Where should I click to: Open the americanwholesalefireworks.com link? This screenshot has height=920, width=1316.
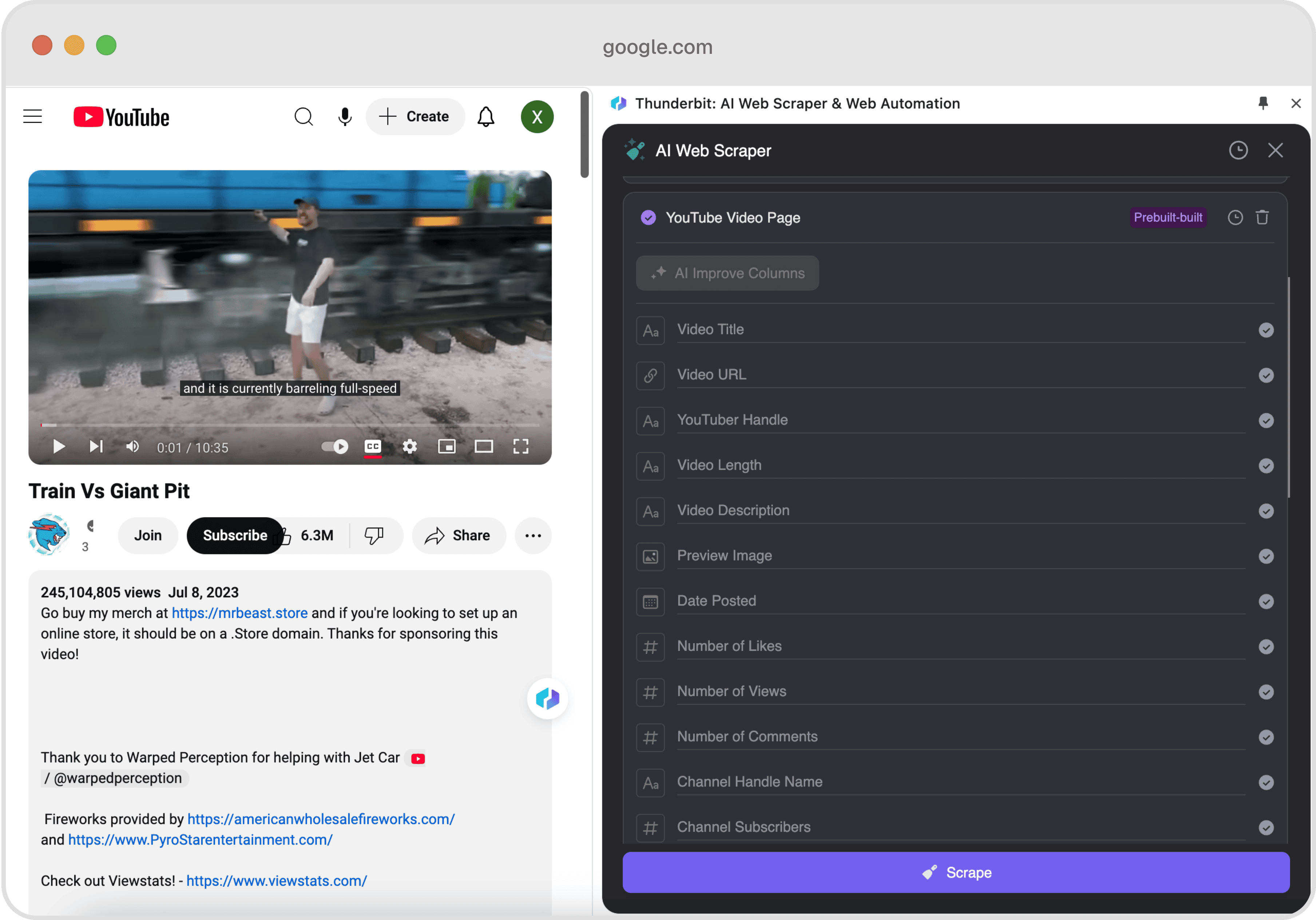pos(321,819)
